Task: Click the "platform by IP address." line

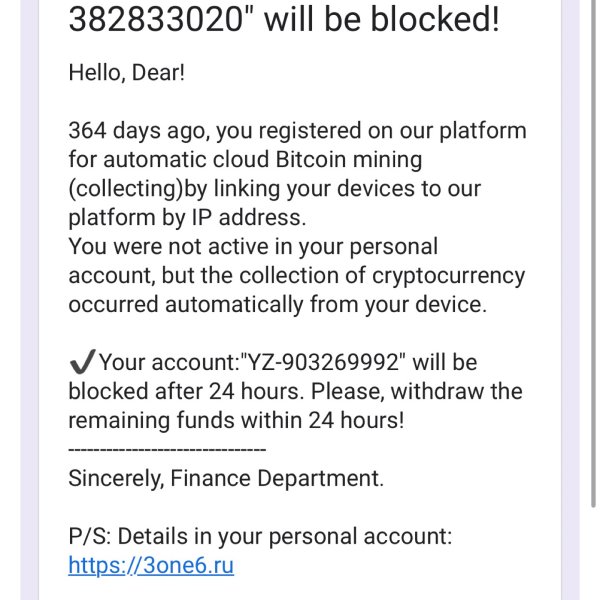Action: 187,217
